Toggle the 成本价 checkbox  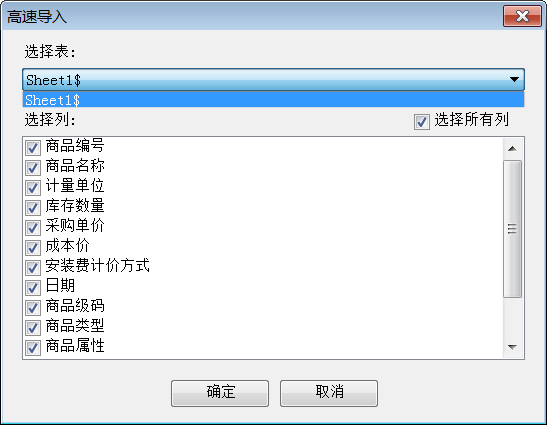pos(33,248)
